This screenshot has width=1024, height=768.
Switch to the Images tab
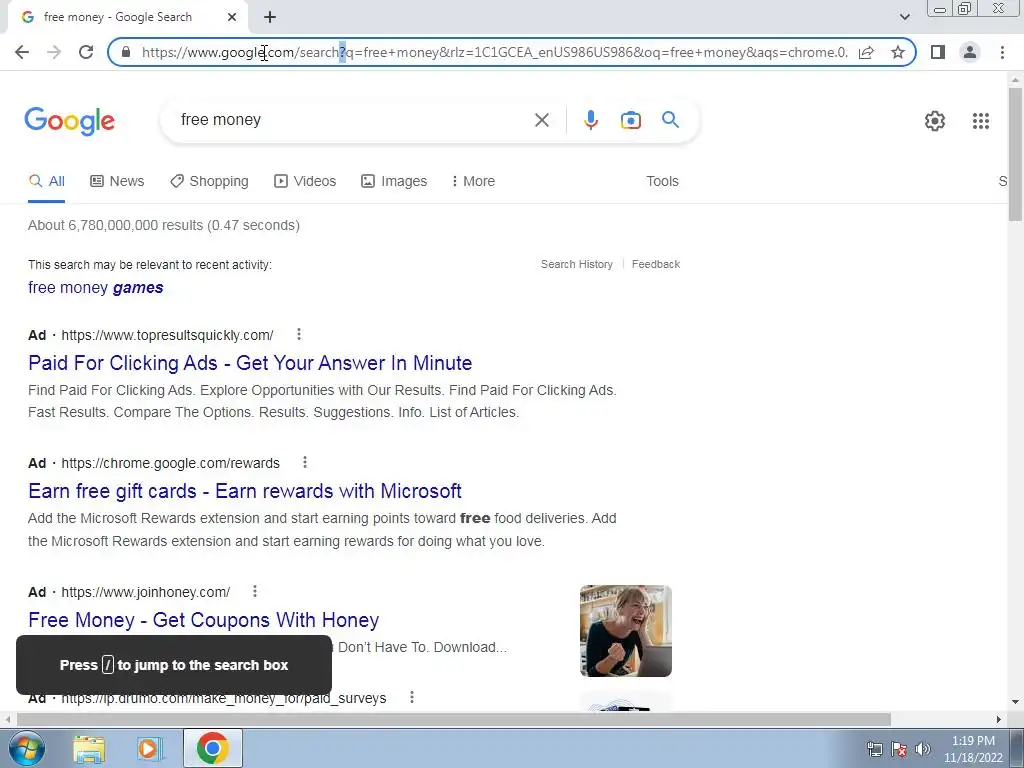394,181
